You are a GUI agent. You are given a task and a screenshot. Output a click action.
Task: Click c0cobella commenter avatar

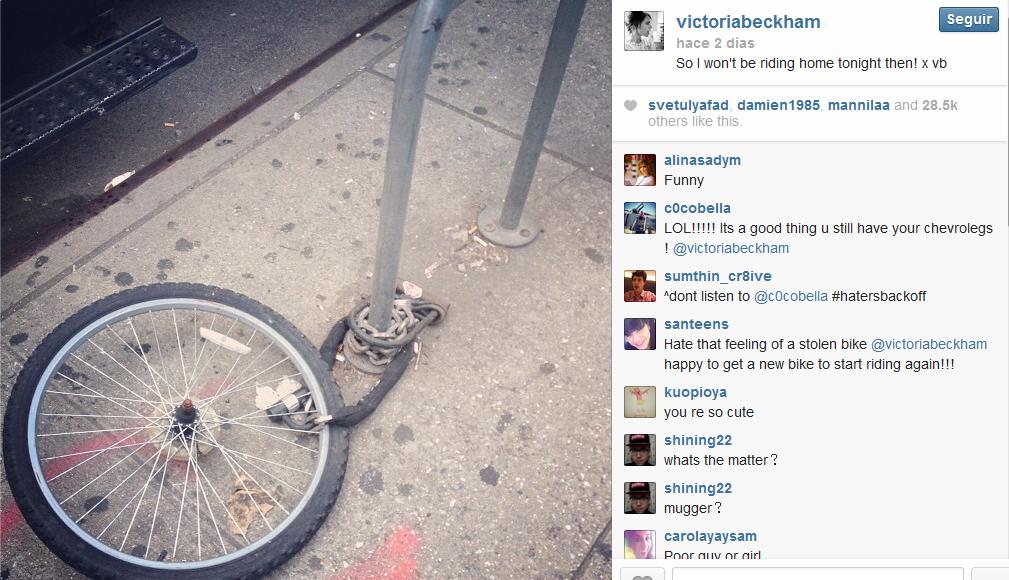pos(640,218)
